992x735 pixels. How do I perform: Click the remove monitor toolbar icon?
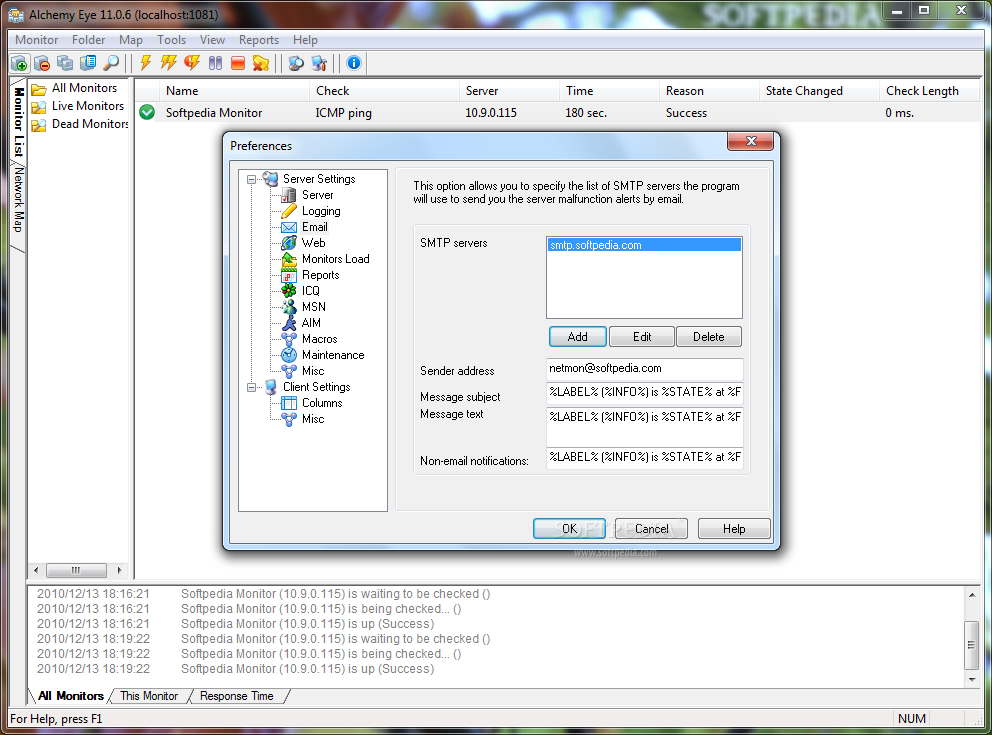coord(42,63)
